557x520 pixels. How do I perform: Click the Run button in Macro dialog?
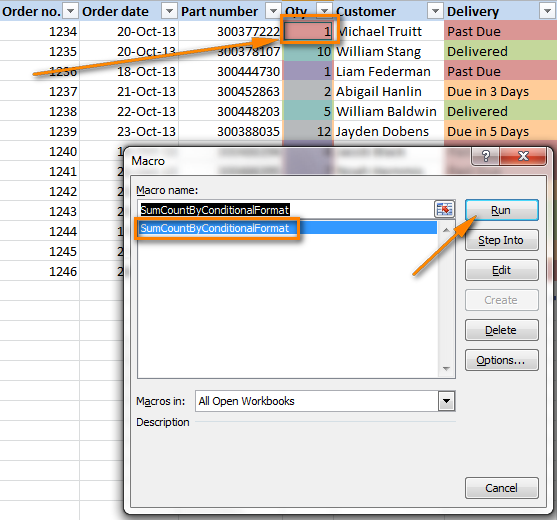point(502,210)
